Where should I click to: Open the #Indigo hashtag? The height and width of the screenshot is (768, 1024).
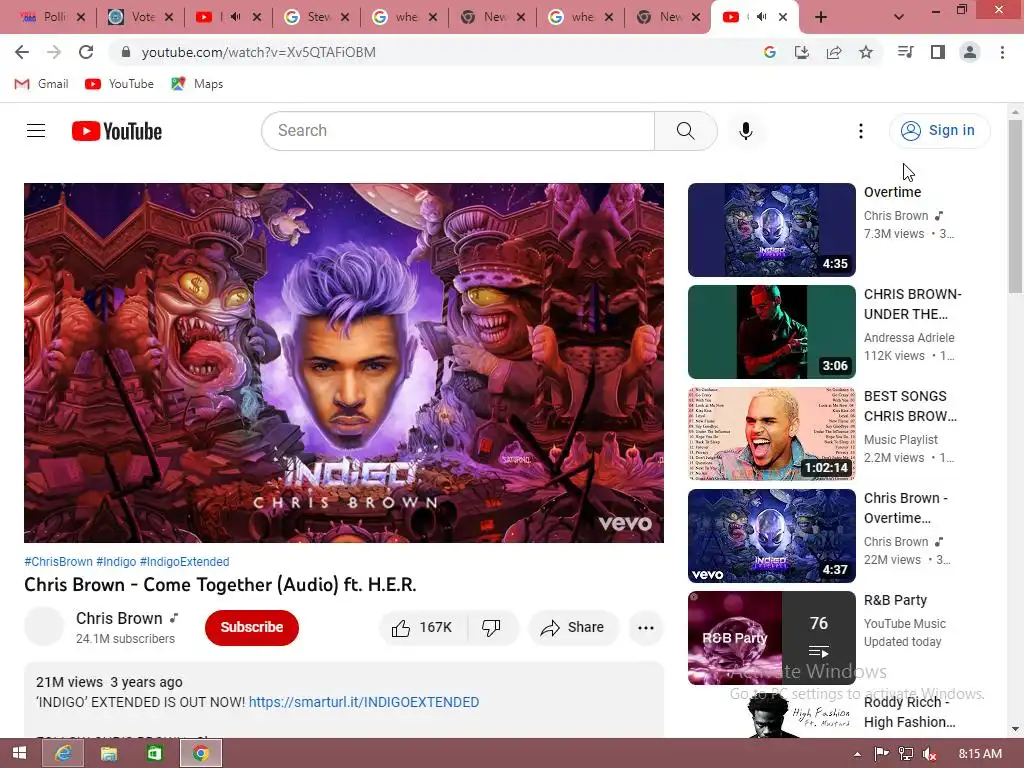(116, 562)
